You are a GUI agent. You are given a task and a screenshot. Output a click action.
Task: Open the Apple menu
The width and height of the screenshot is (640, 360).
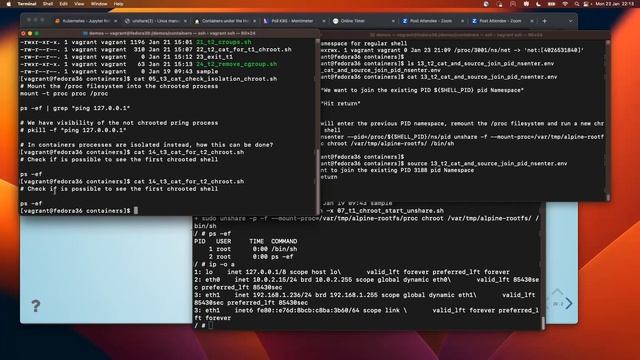(x=9, y=4)
